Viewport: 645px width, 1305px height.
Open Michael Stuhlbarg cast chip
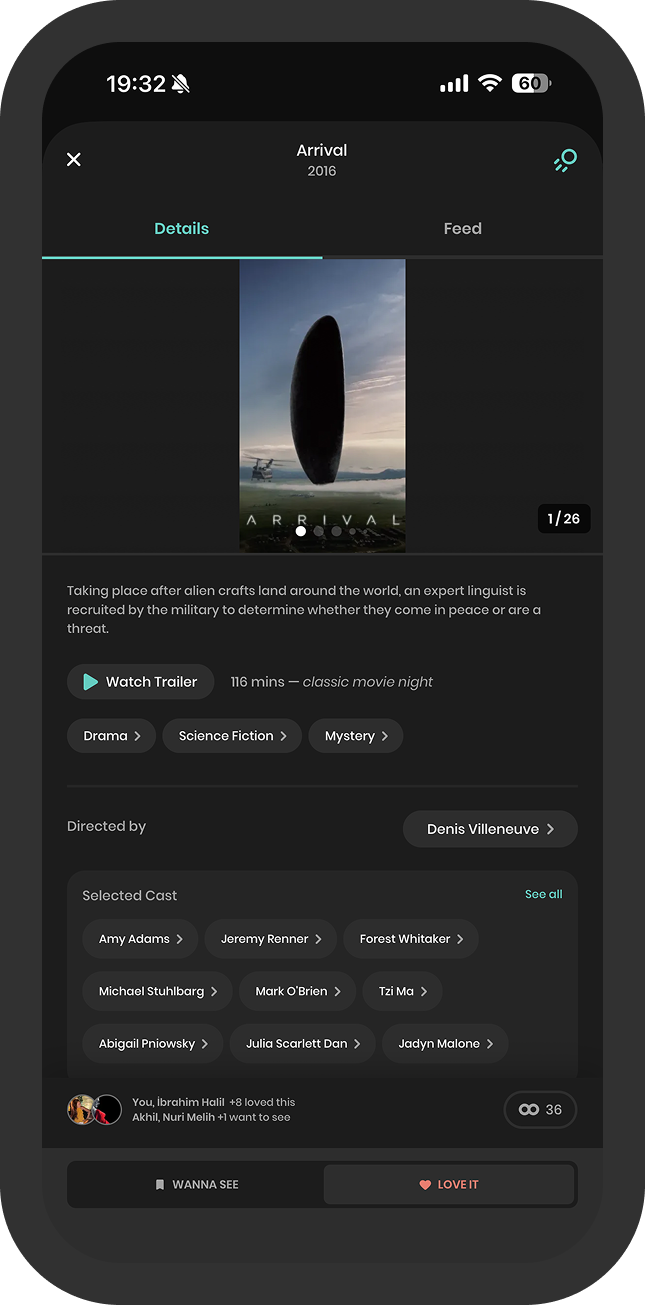[158, 991]
